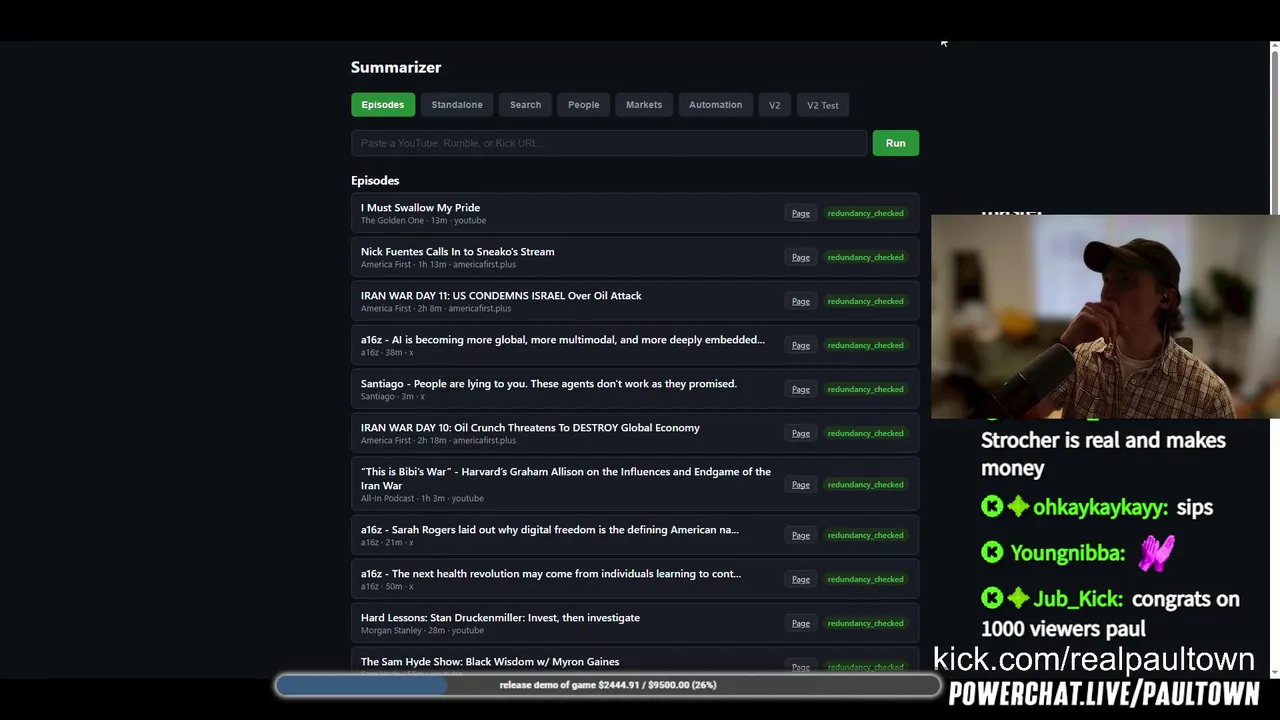Click the release demo of game progress bar

[608, 685]
